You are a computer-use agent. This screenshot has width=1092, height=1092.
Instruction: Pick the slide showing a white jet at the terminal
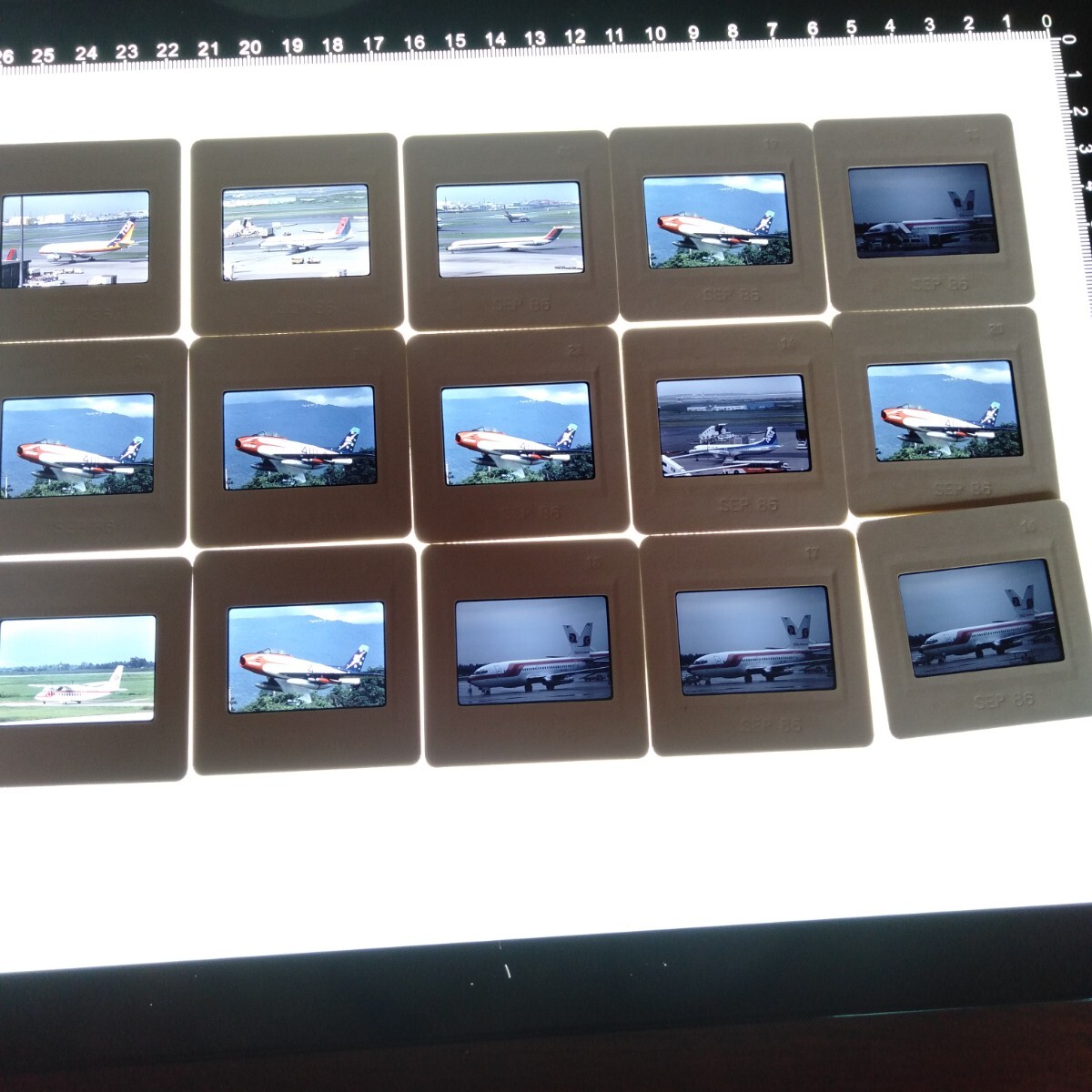(296, 234)
